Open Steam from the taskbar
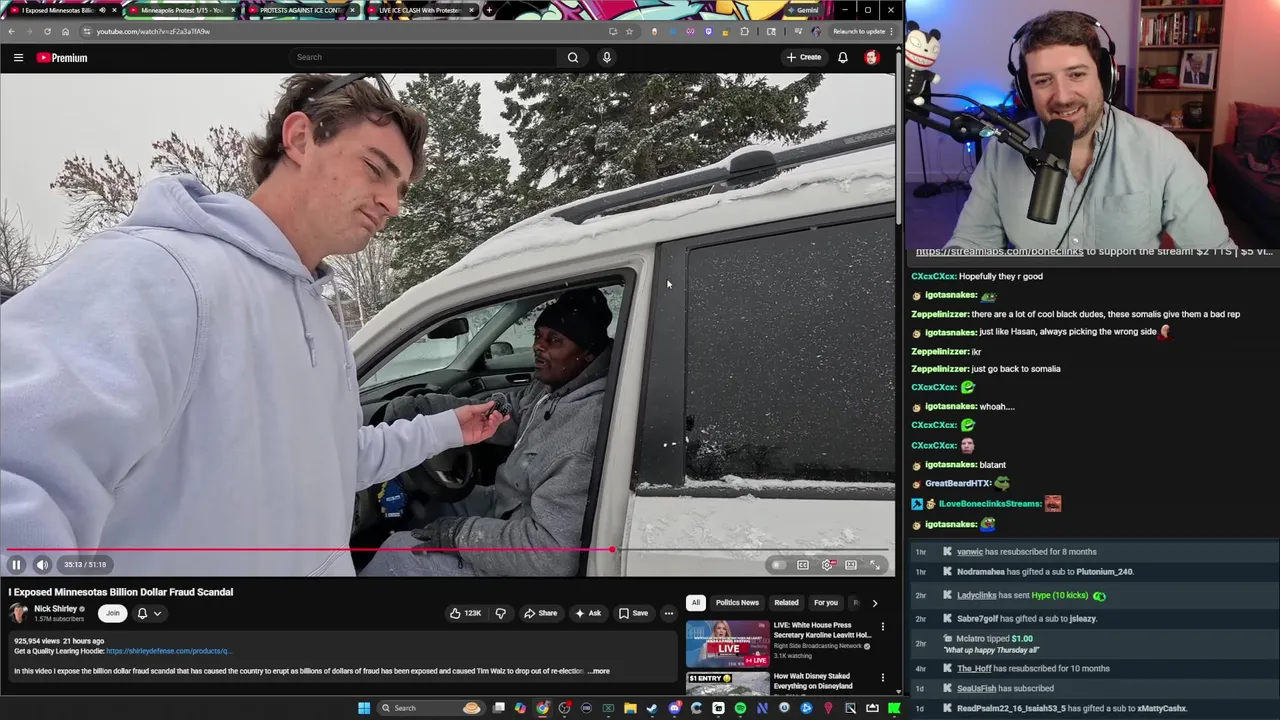Image resolution: width=1280 pixels, height=720 pixels. (652, 708)
